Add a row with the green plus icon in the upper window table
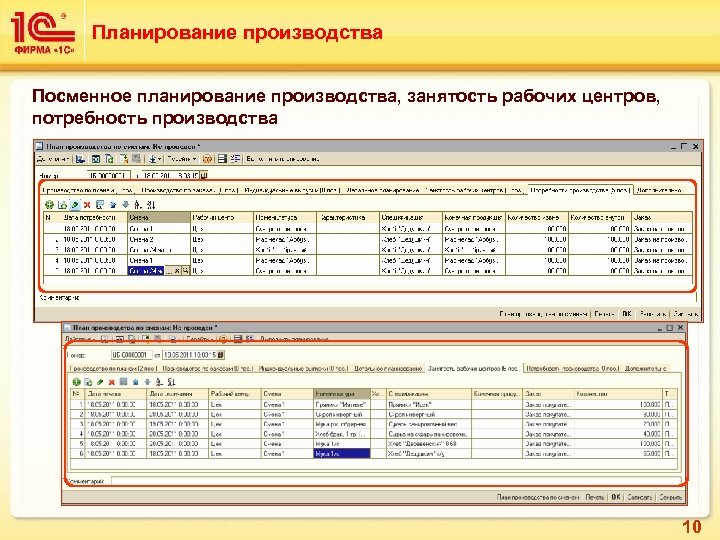 point(49,205)
